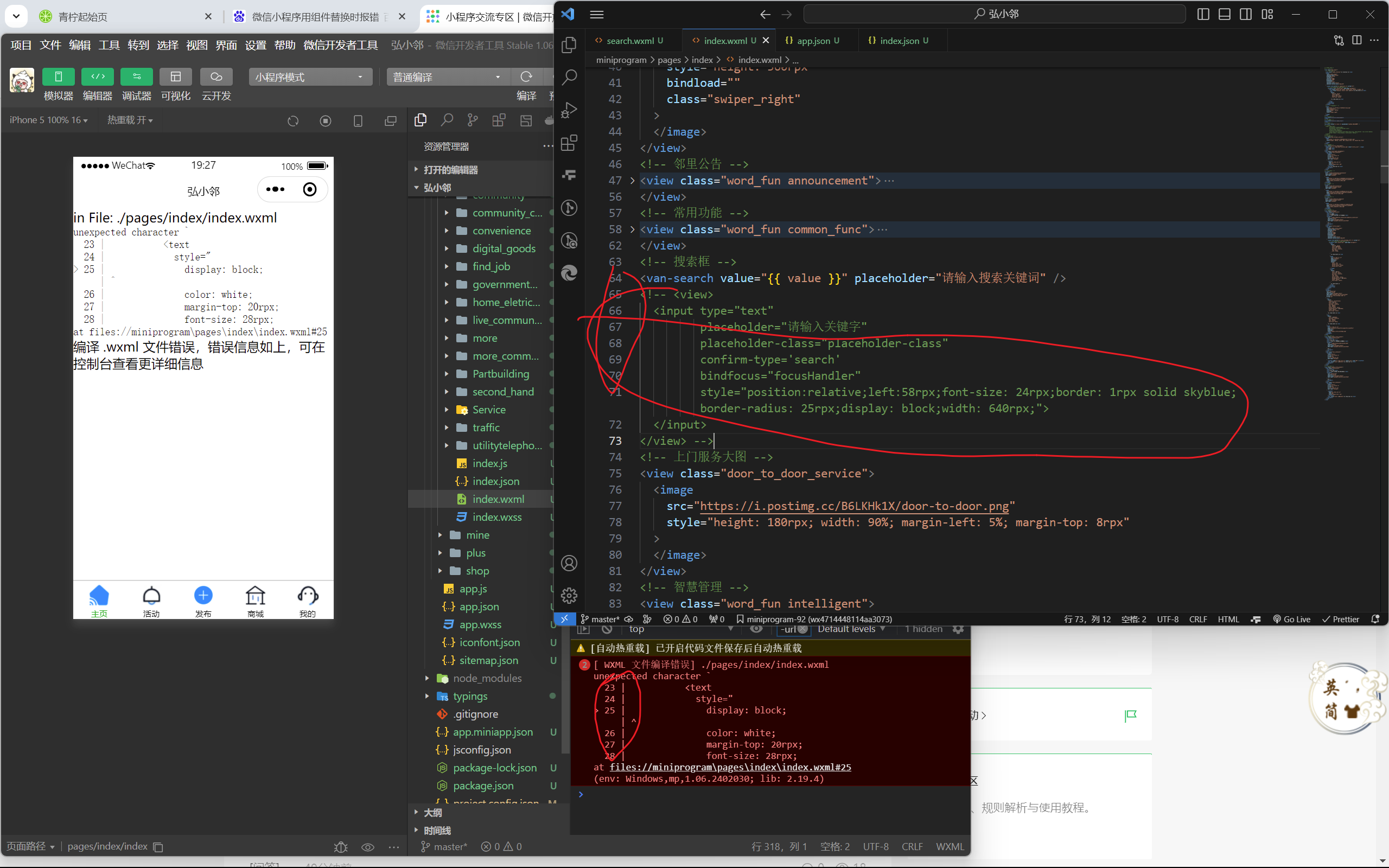Expand the node_modules folder
1389x868 pixels.
(x=487, y=678)
